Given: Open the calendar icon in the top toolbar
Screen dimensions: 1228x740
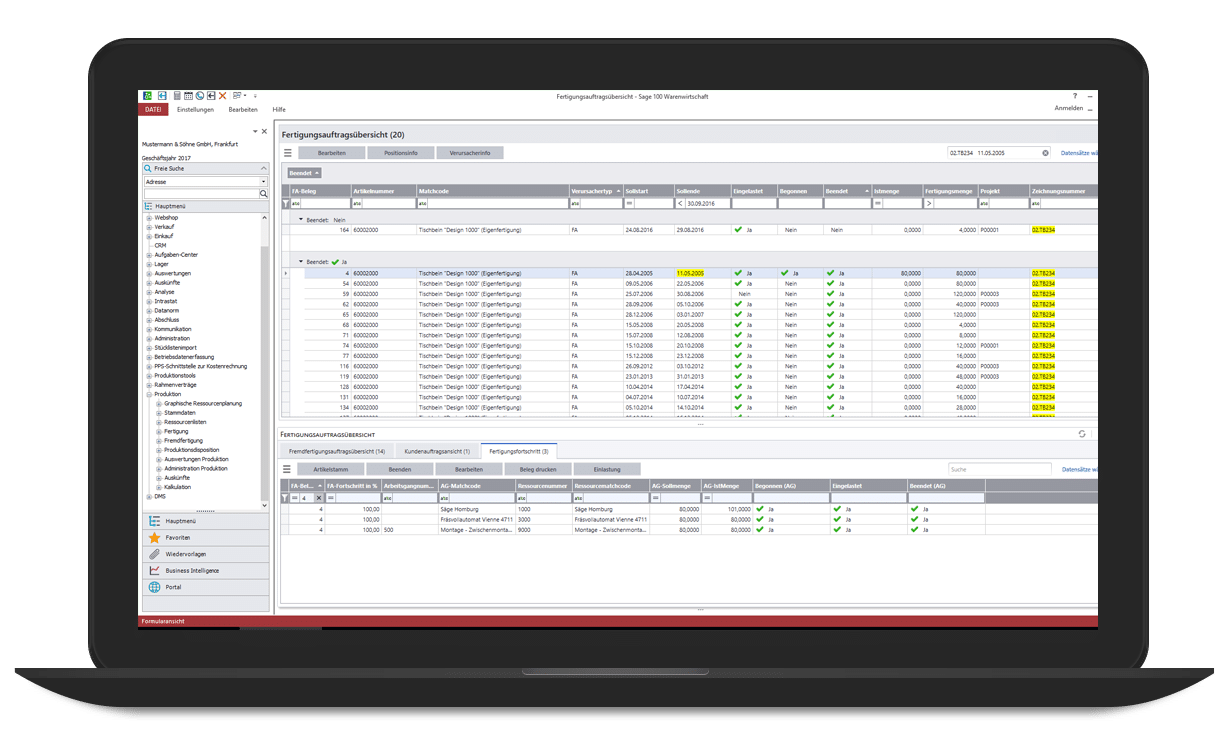Looking at the screenshot, I should pyautogui.click(x=189, y=95).
